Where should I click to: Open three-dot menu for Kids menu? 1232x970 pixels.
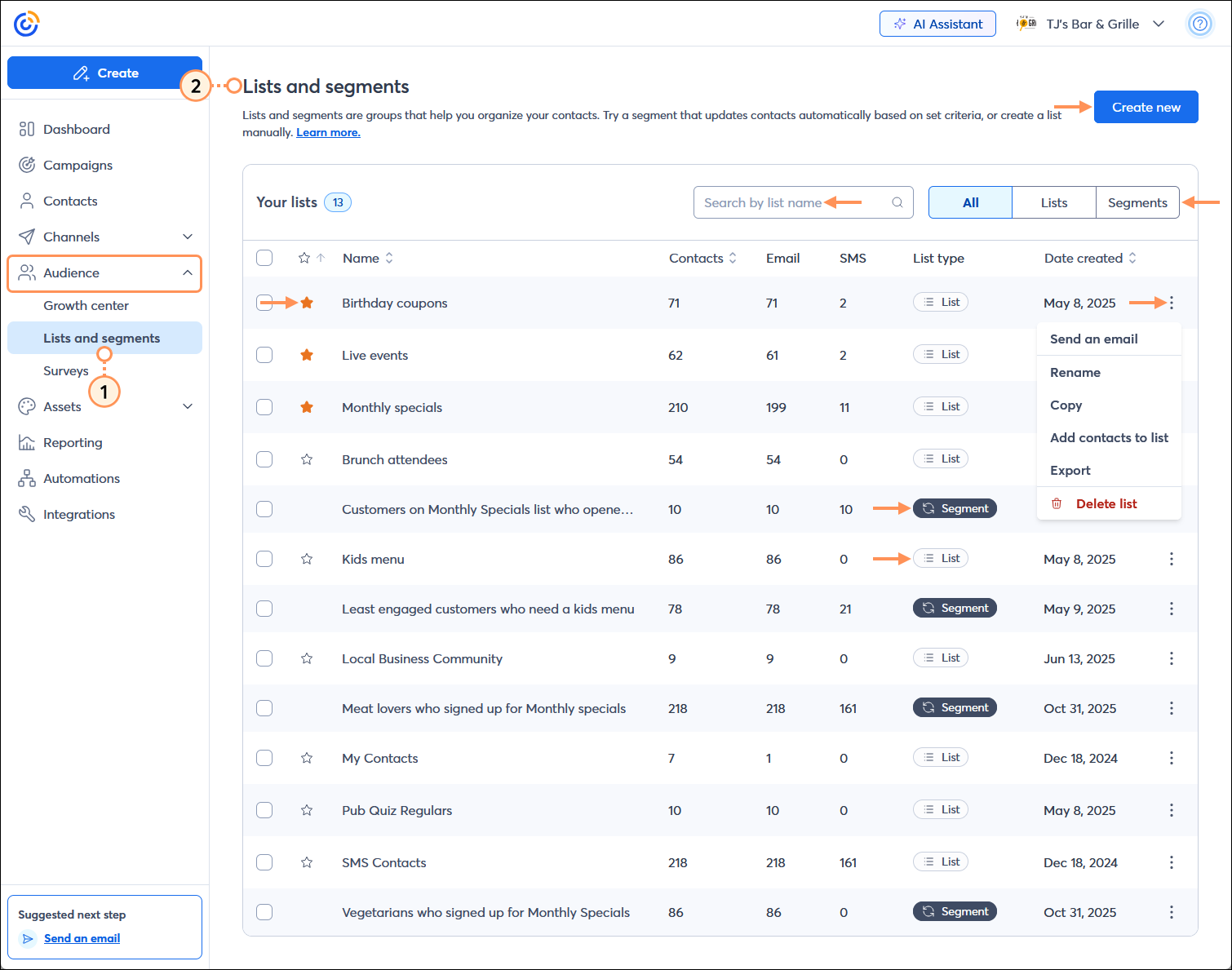click(x=1172, y=559)
